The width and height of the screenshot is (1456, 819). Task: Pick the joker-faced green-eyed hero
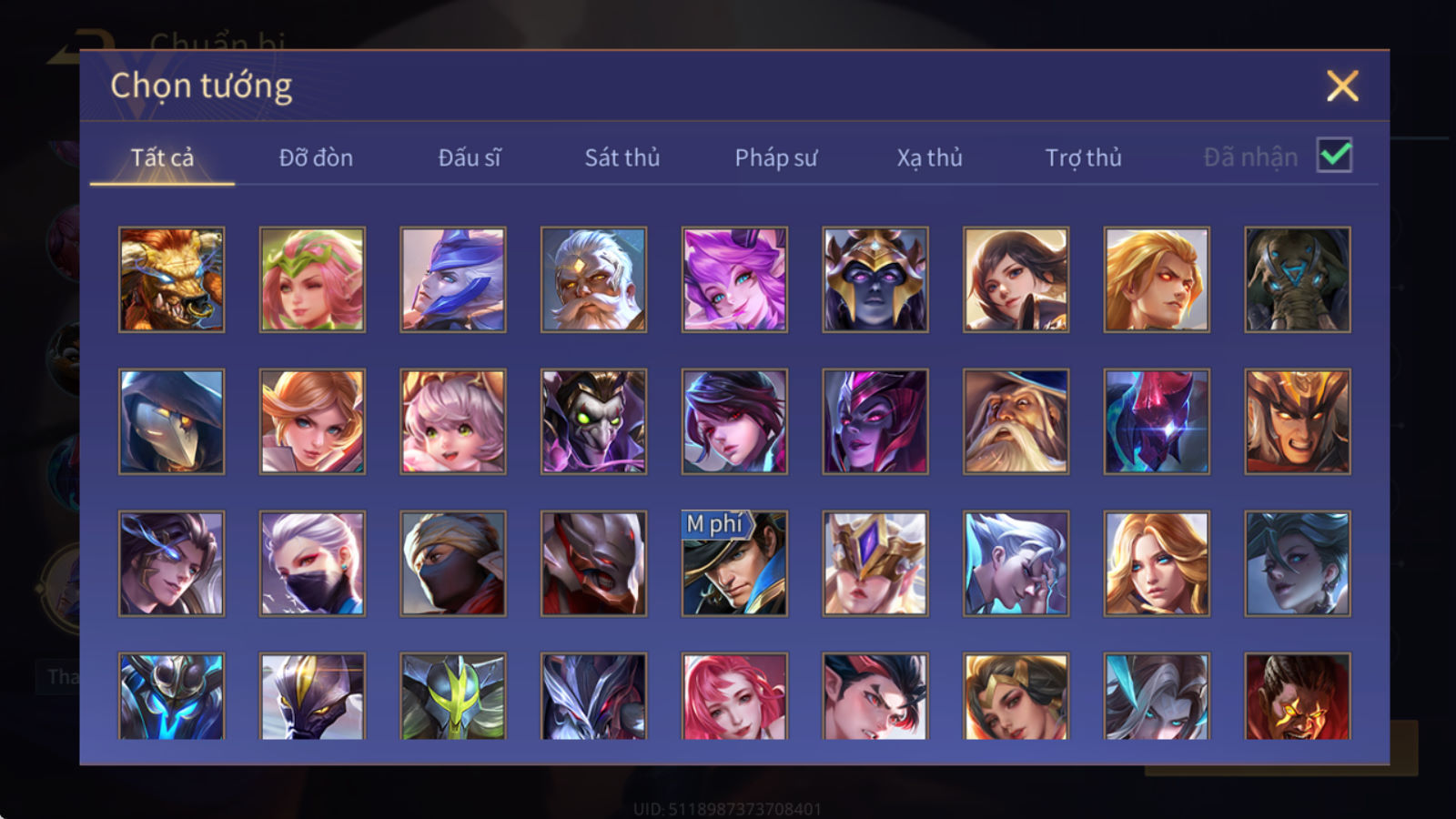[x=593, y=421]
